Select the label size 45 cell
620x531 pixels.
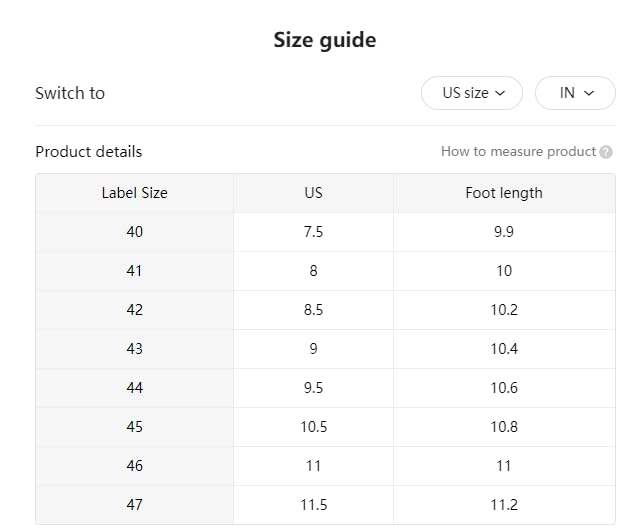point(135,427)
